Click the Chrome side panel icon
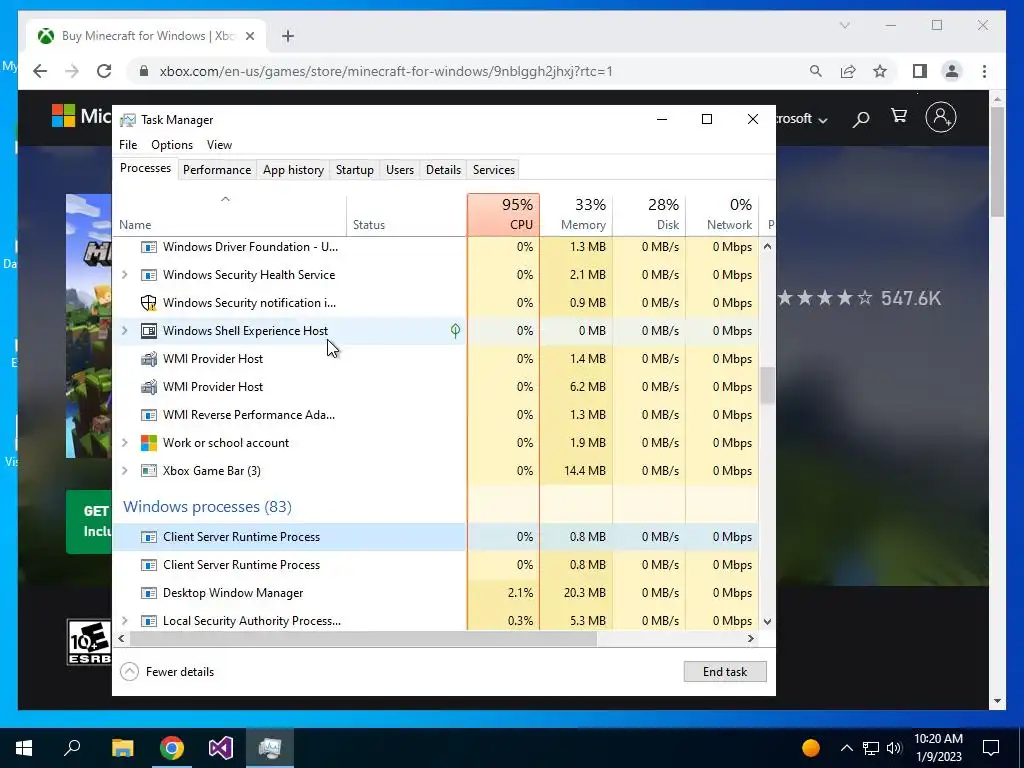The height and width of the screenshot is (768, 1024). pos(920,71)
